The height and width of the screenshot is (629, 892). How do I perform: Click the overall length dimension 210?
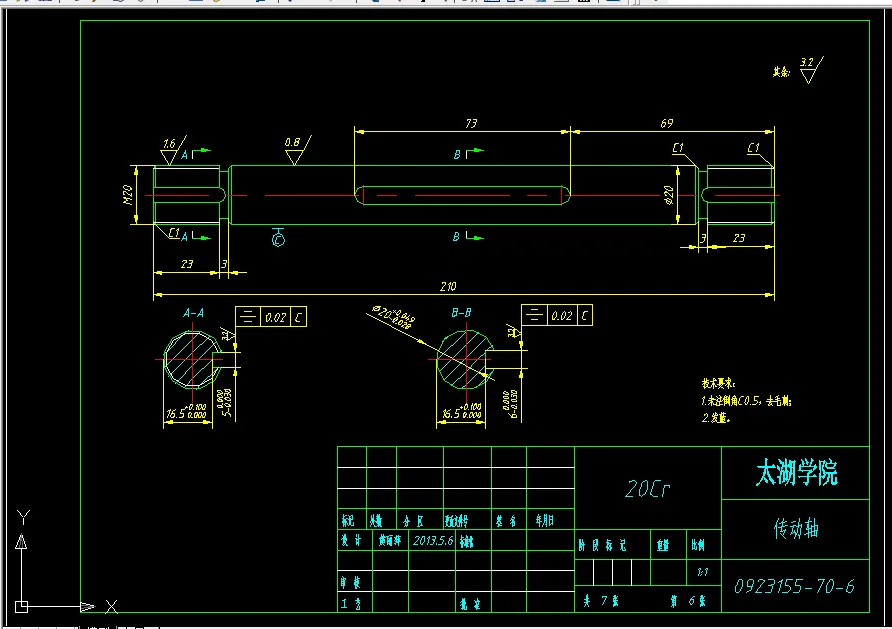tap(448, 286)
